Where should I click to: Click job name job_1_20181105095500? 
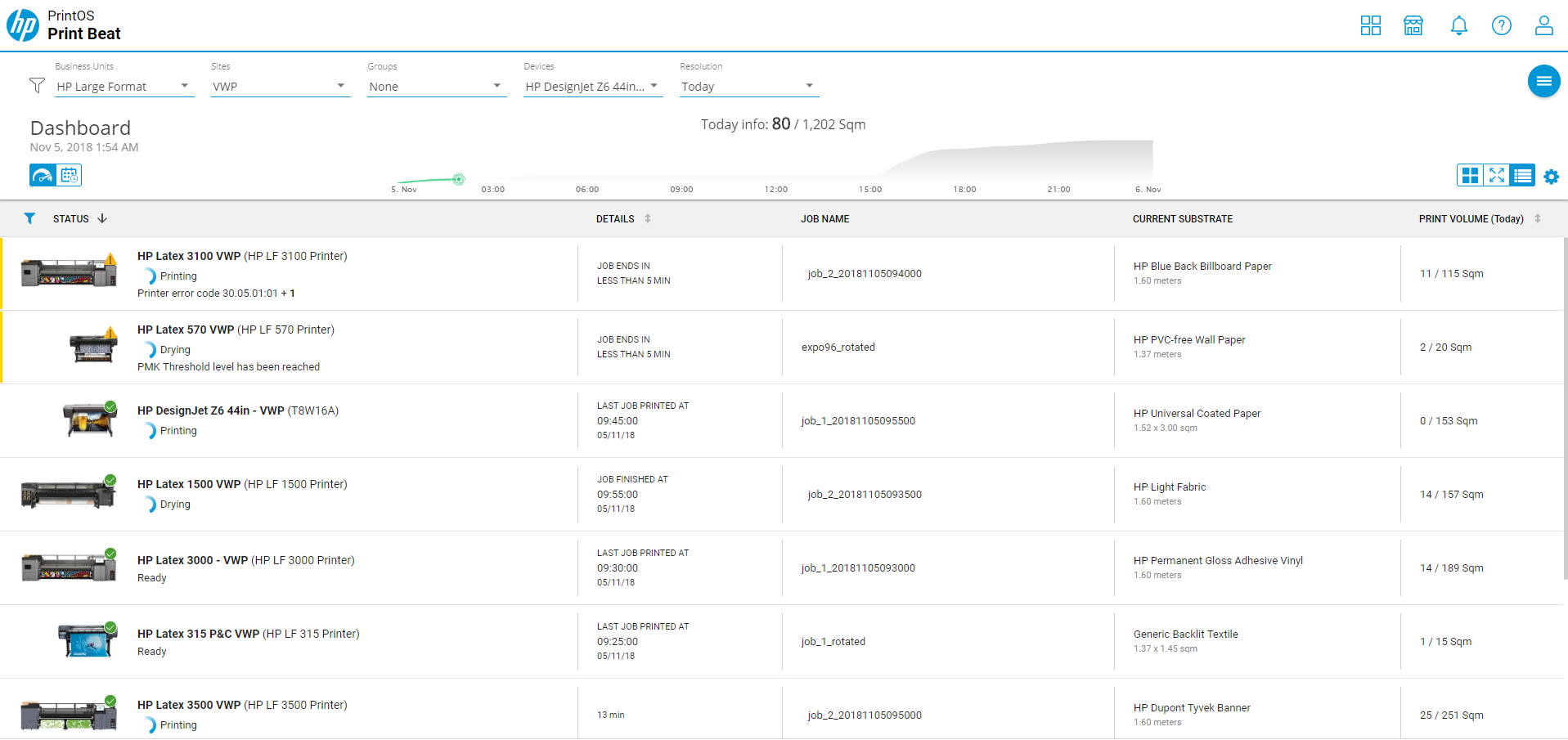858,421
